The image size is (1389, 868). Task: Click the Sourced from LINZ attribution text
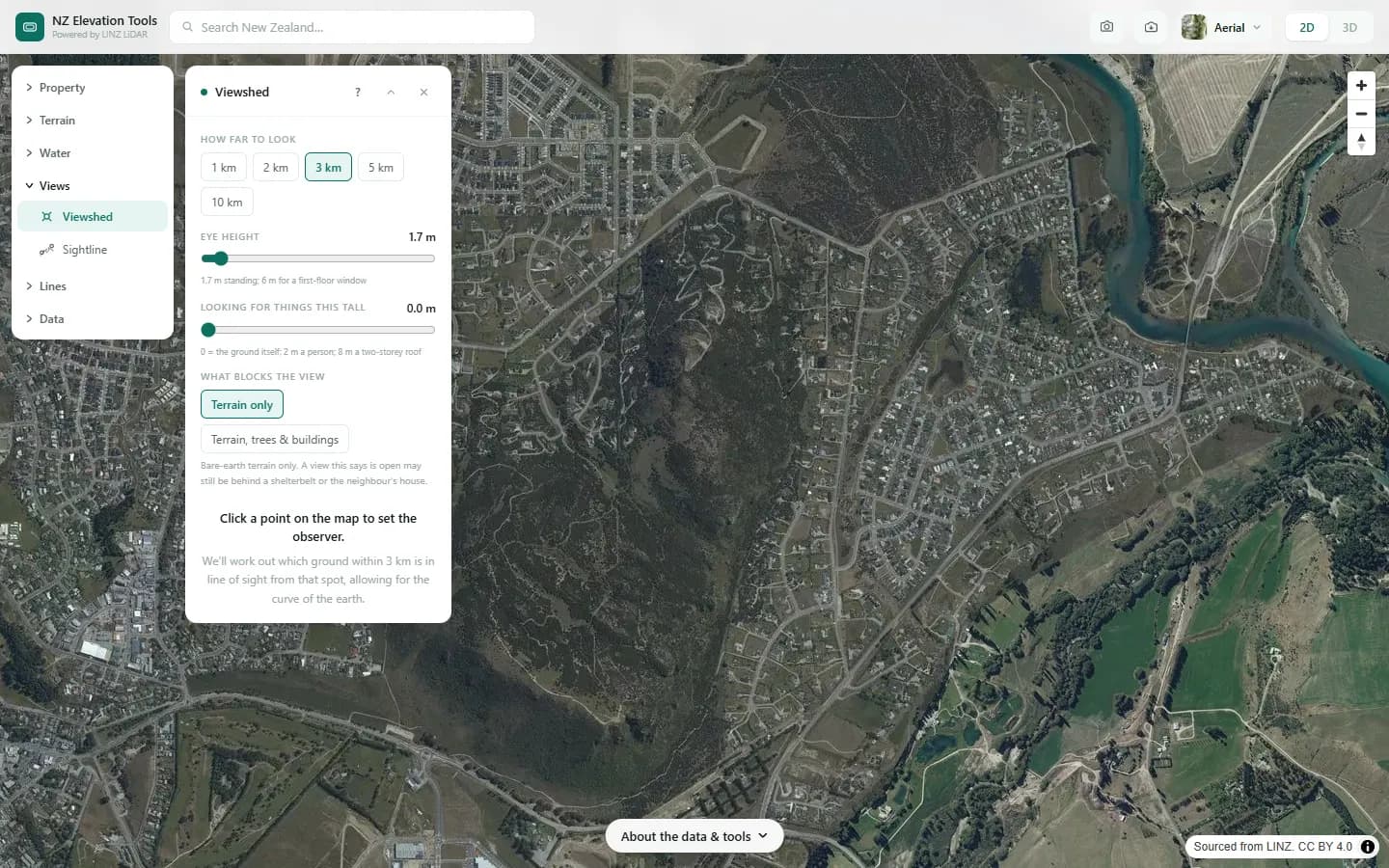1272,847
